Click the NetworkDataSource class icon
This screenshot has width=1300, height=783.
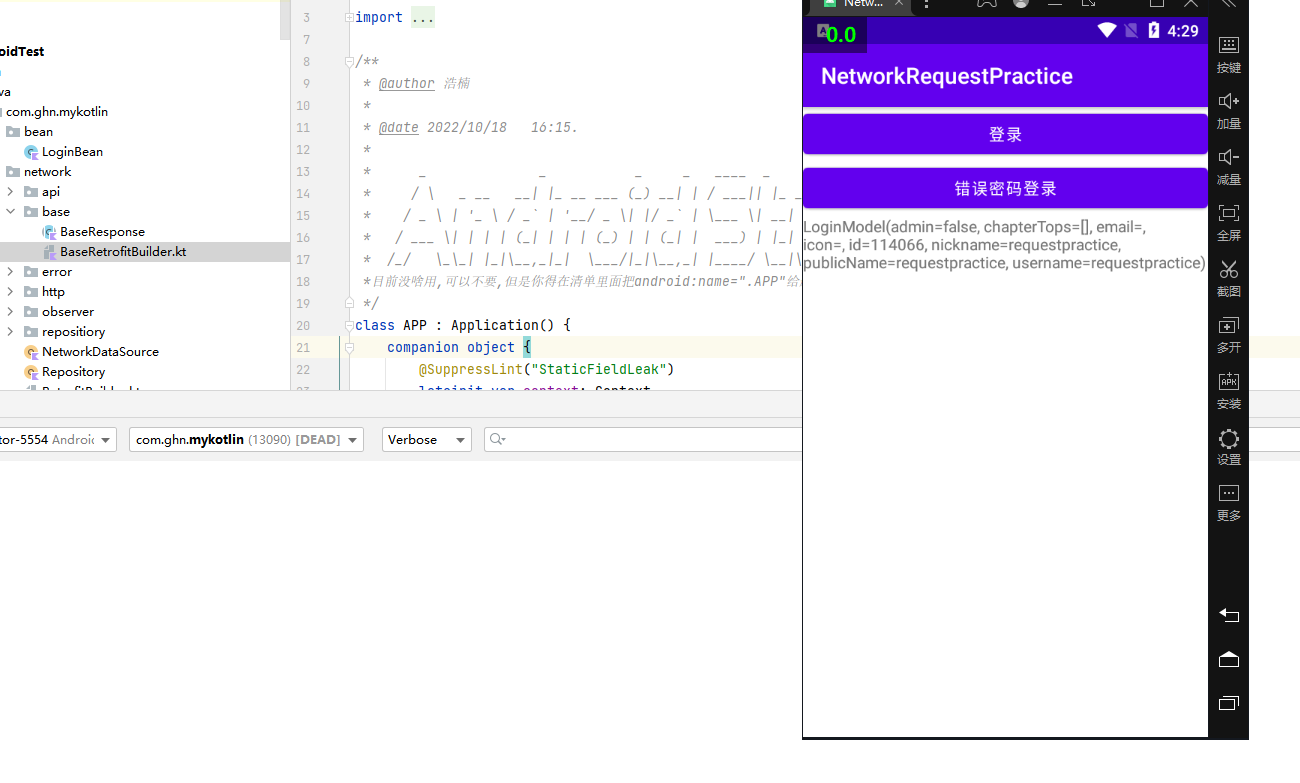(31, 352)
